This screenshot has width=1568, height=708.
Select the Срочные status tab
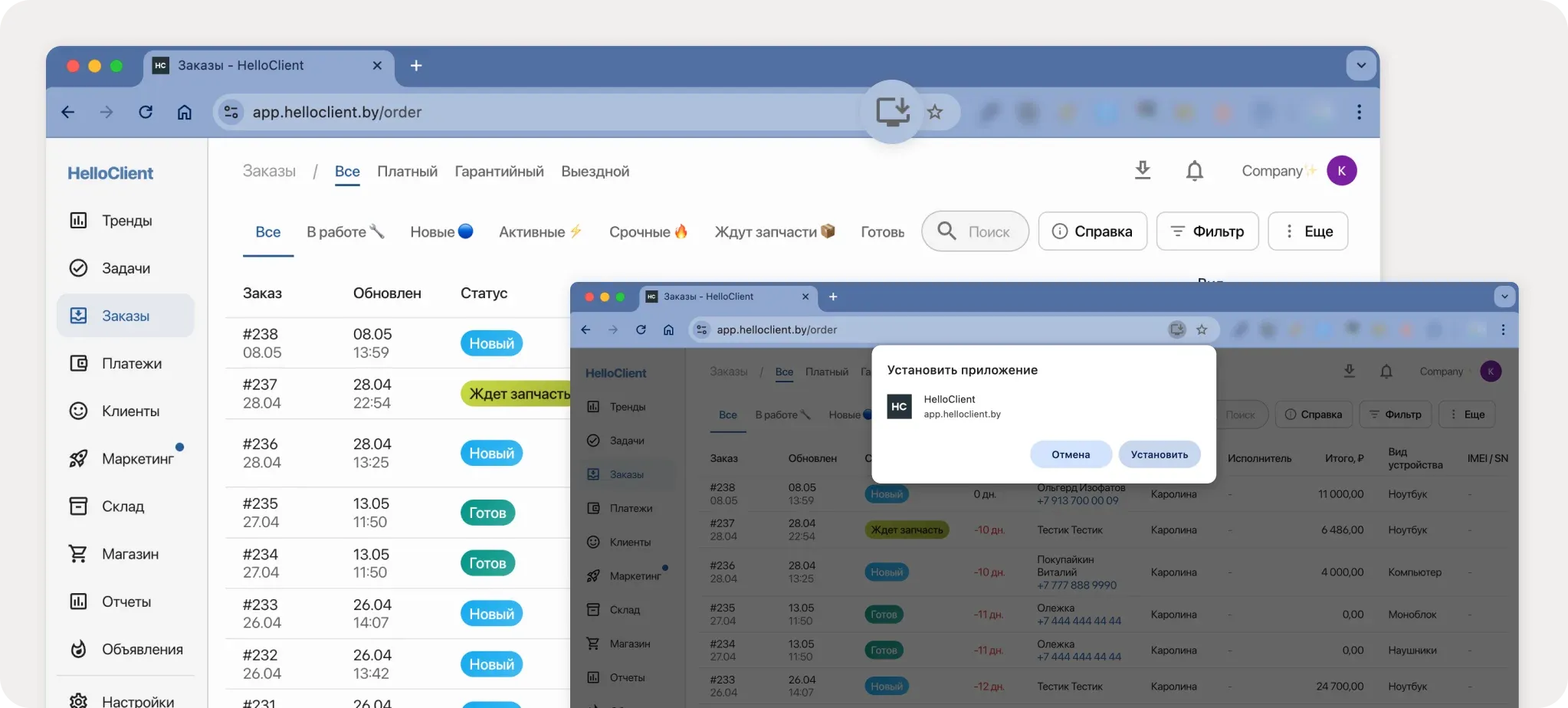pos(648,232)
